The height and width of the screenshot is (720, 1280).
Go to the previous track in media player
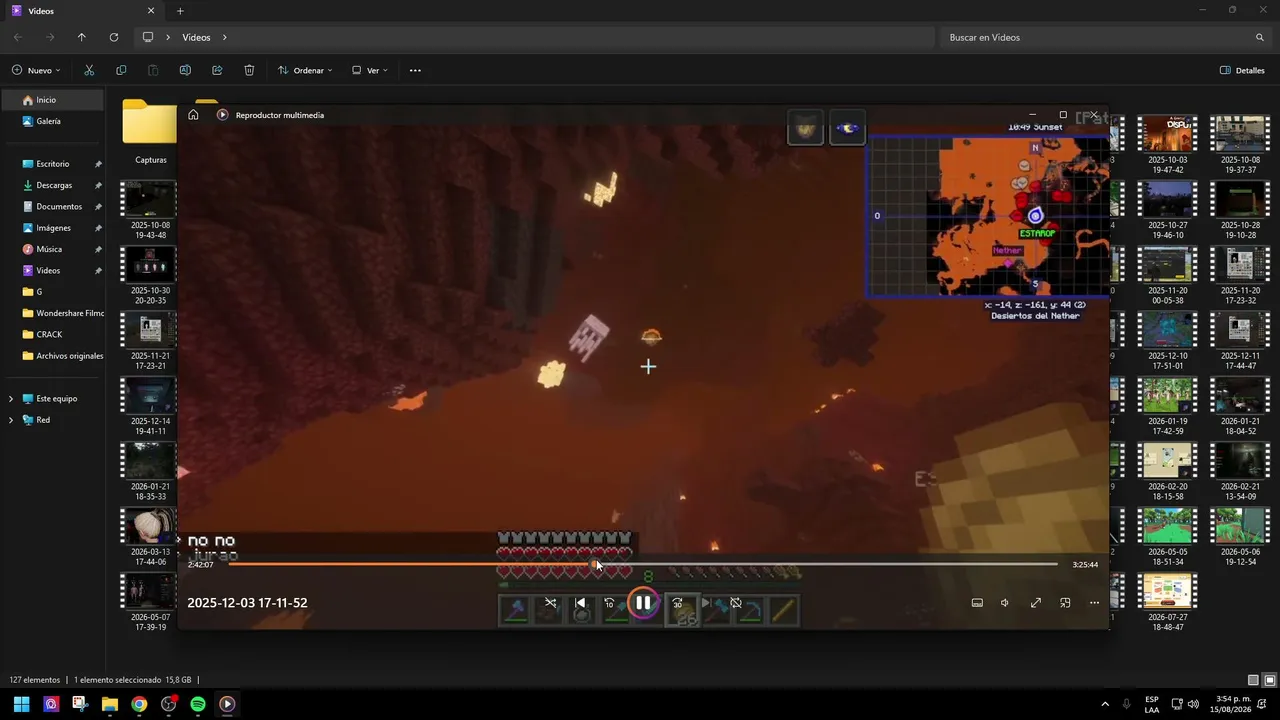[580, 603]
